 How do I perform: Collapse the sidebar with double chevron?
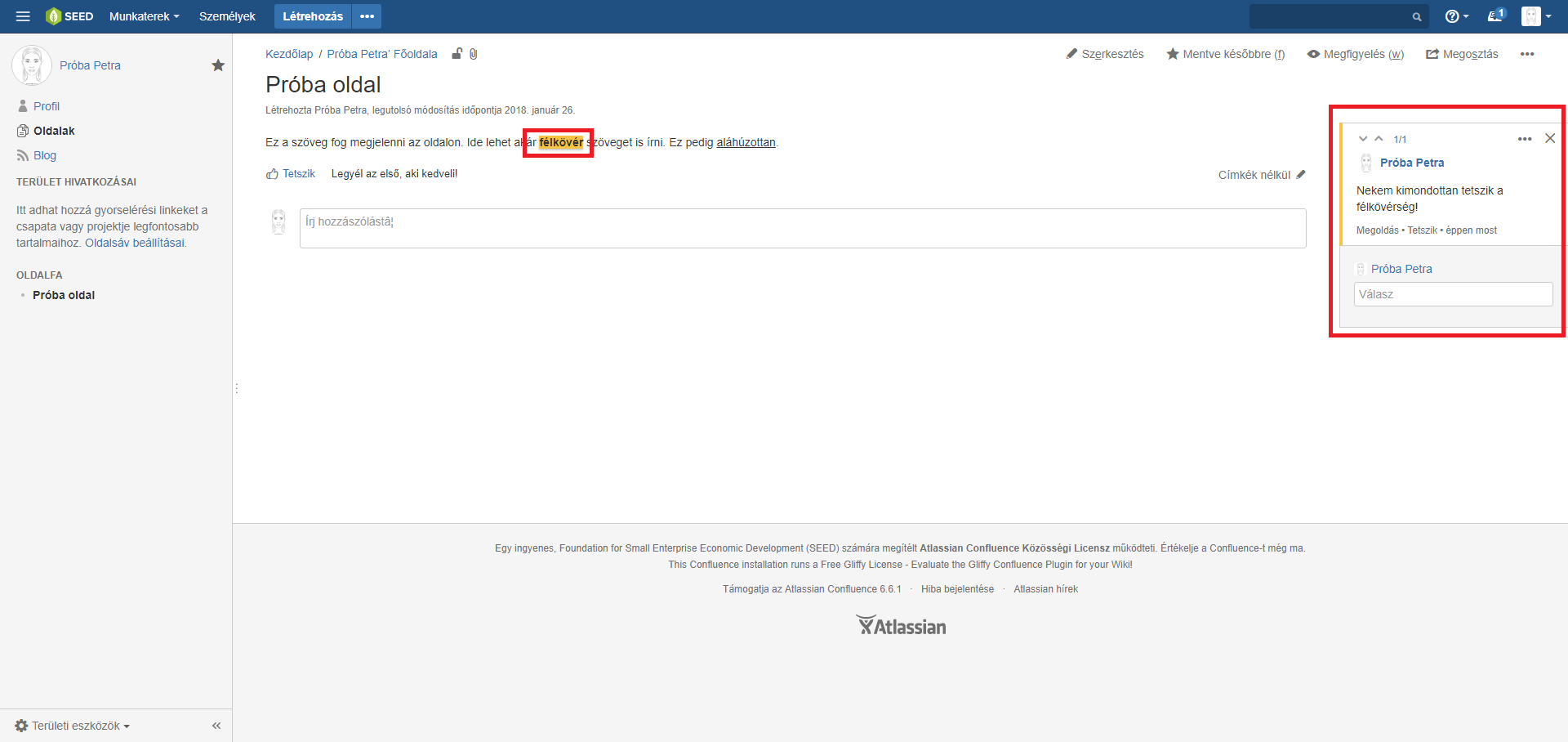(216, 726)
